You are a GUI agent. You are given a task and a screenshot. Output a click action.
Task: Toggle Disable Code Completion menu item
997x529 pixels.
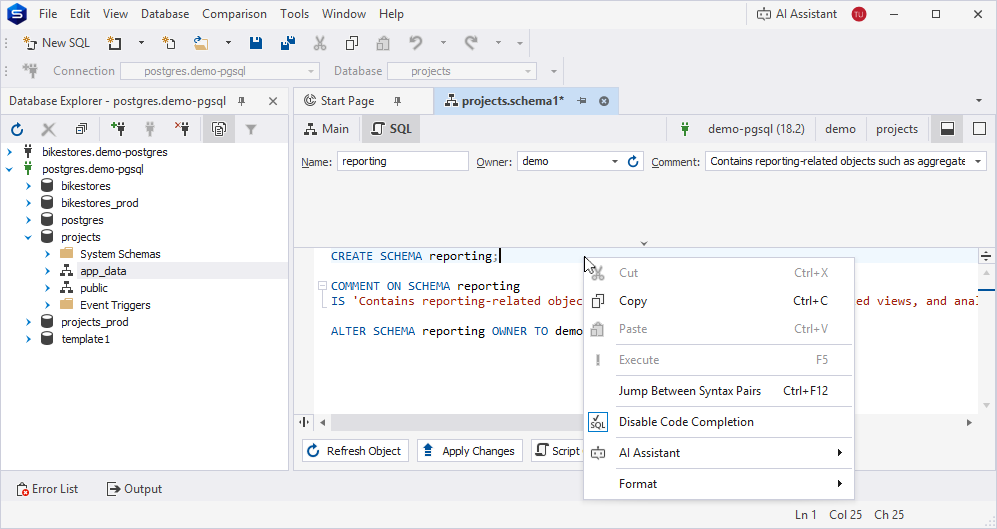pos(719,422)
